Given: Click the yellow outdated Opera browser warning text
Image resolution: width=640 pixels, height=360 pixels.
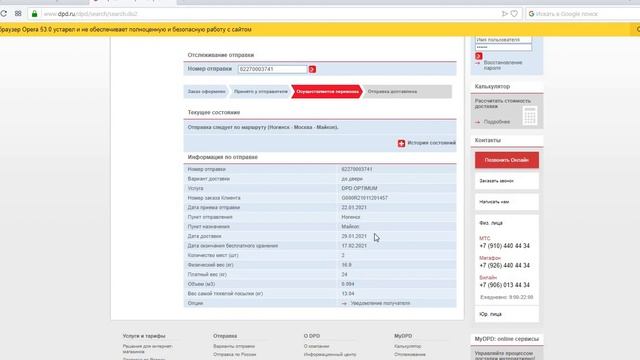Looking at the screenshot, I should [126, 29].
